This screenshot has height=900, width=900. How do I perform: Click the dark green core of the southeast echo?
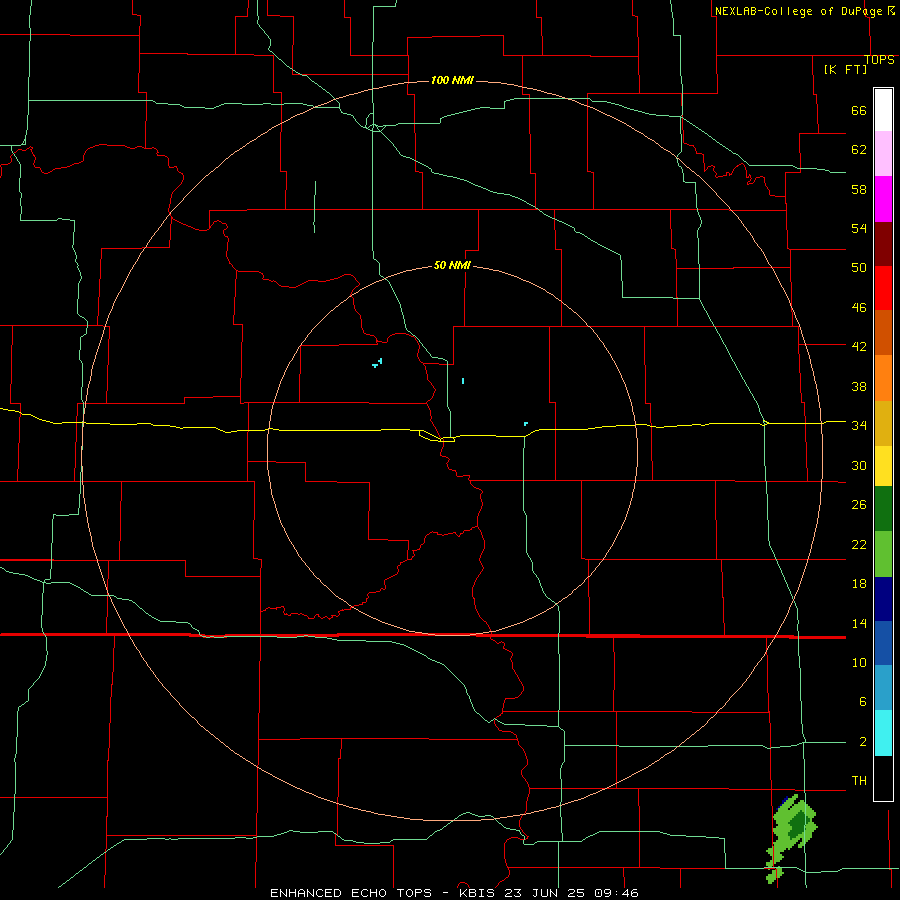pos(798,824)
